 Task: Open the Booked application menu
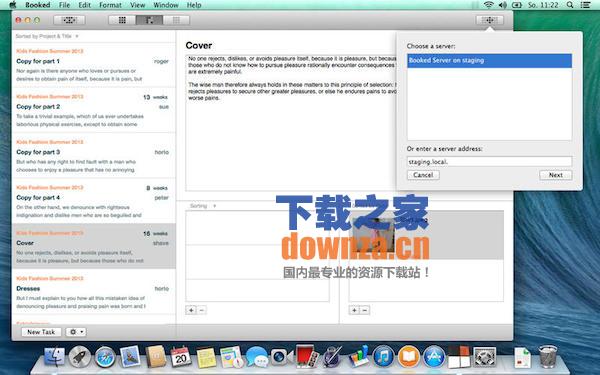click(38, 5)
